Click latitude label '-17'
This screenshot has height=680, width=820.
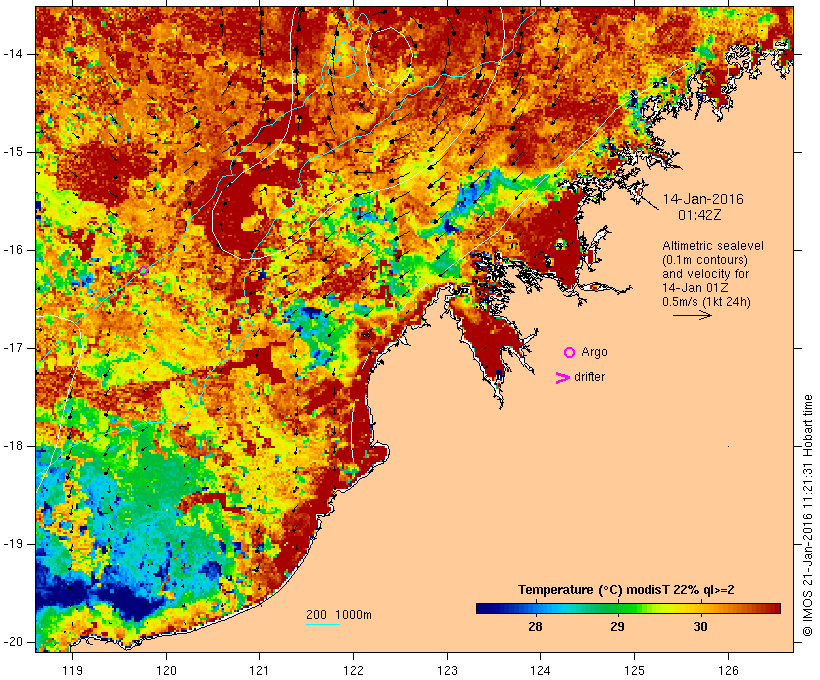tap(13, 348)
